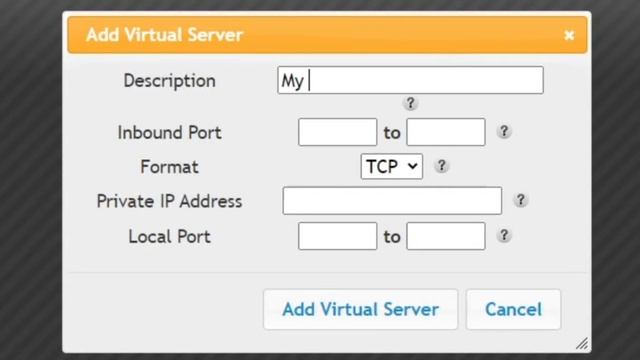Viewport: 640px width, 360px height.
Task: Click the Add Virtual Server button
Action: (x=361, y=309)
